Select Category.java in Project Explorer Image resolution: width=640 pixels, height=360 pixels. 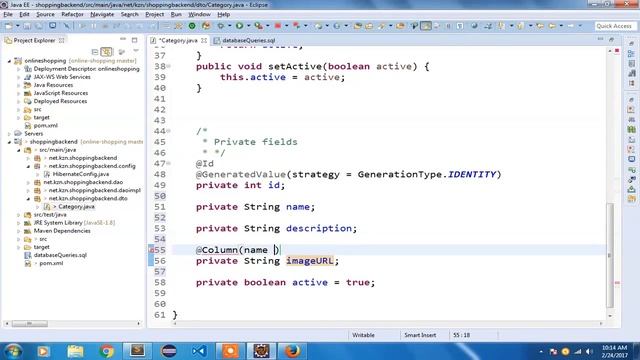(x=76, y=207)
